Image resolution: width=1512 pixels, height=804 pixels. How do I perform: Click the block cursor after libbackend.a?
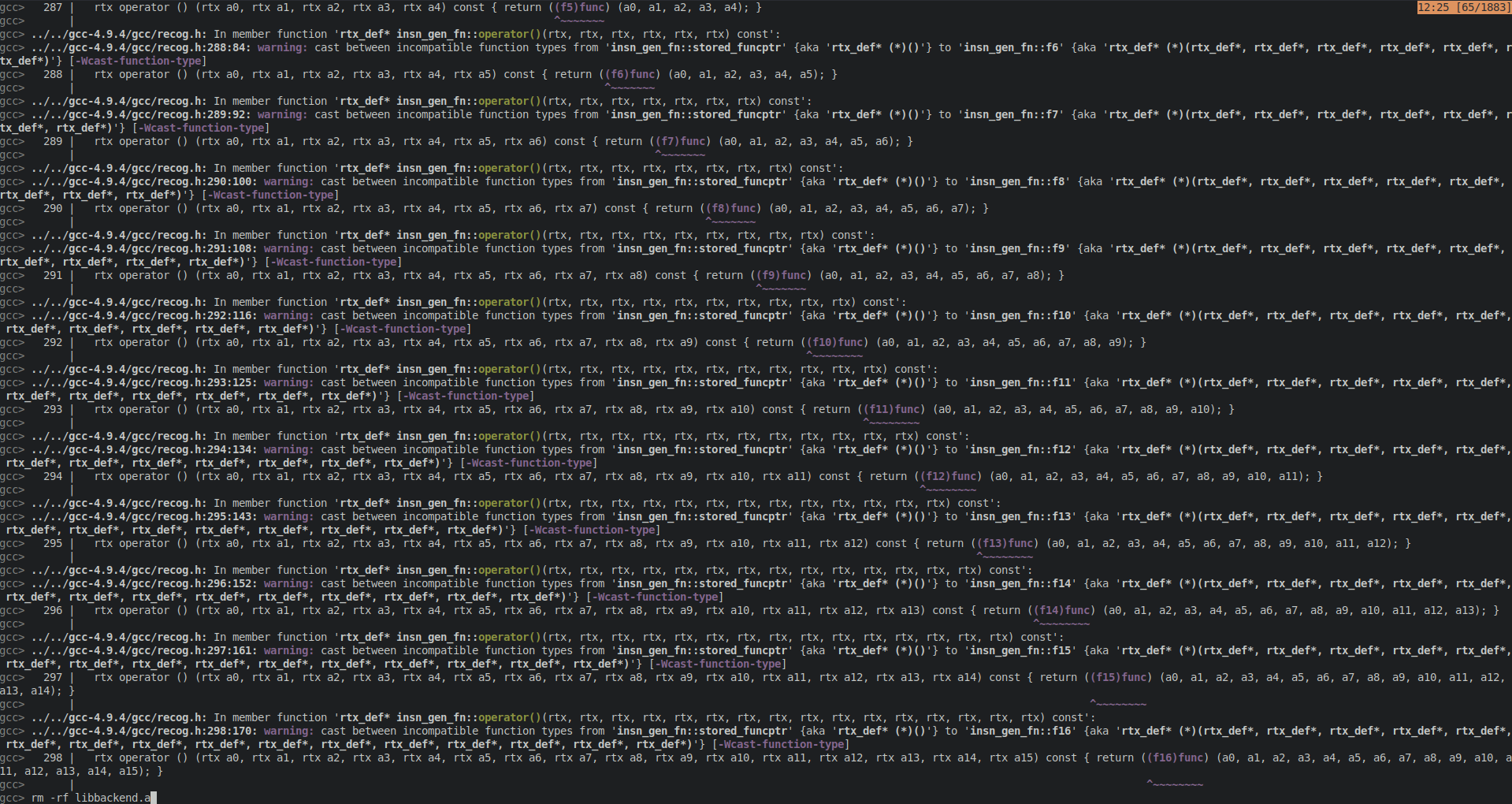click(x=154, y=798)
